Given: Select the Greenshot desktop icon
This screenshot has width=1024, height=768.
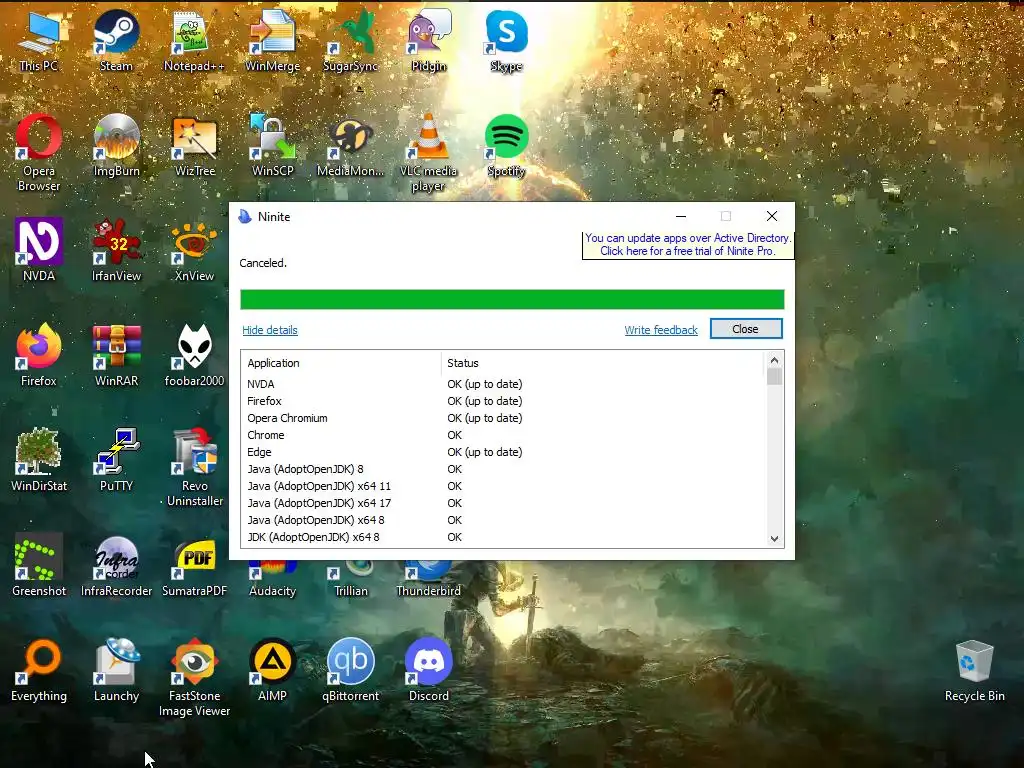Looking at the screenshot, I should click(39, 565).
